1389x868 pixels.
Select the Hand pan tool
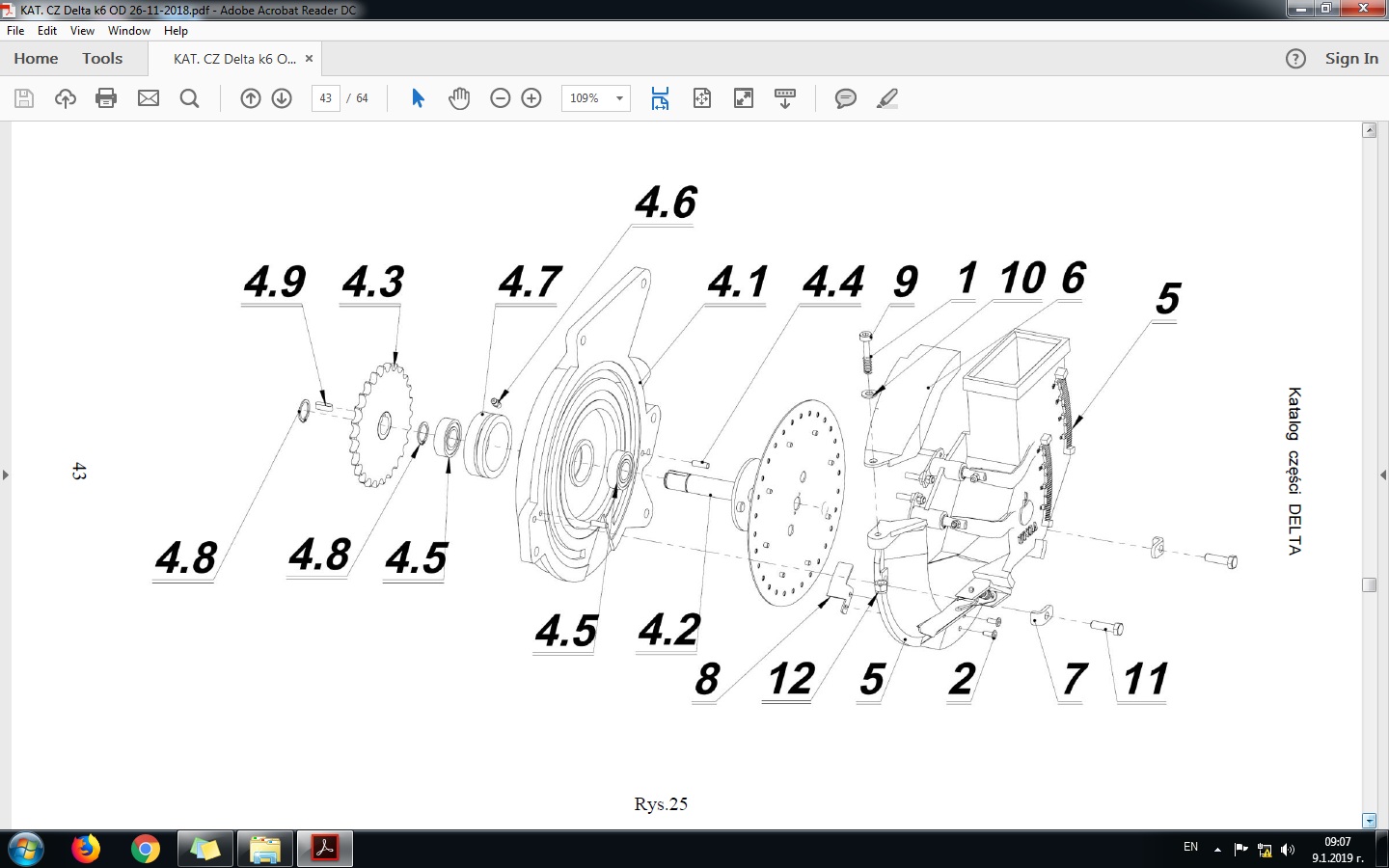click(x=459, y=98)
